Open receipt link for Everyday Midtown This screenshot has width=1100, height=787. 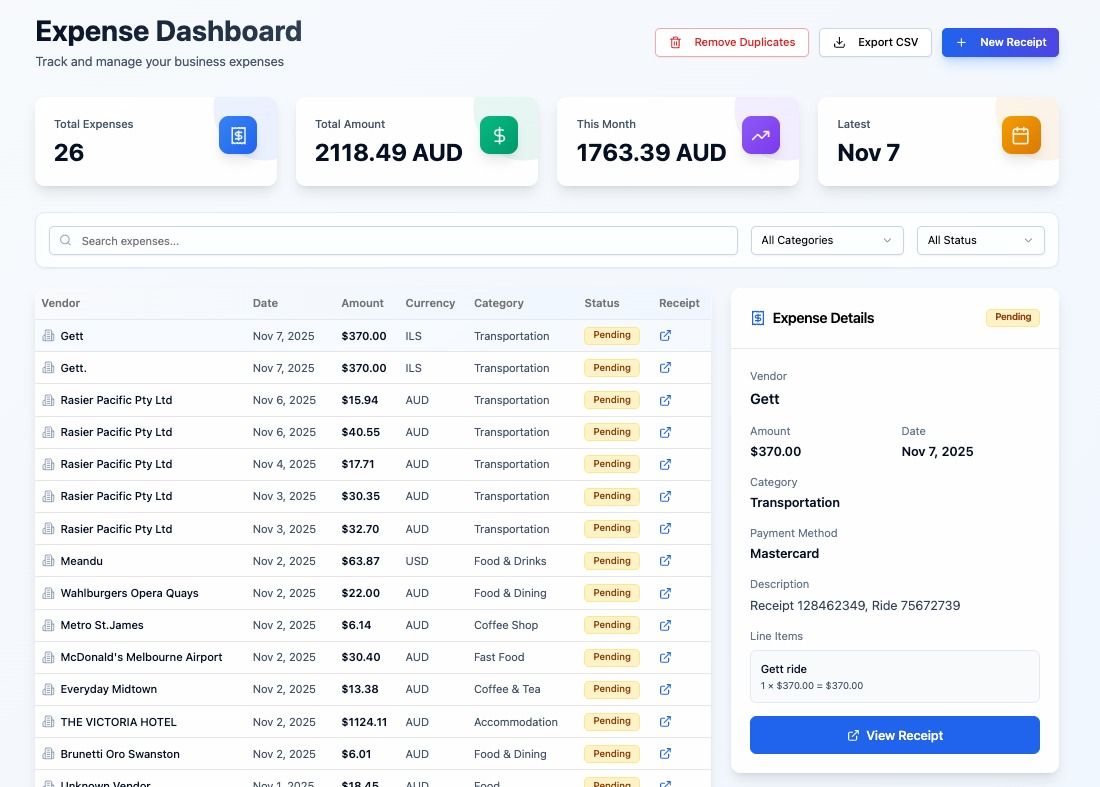tap(665, 689)
